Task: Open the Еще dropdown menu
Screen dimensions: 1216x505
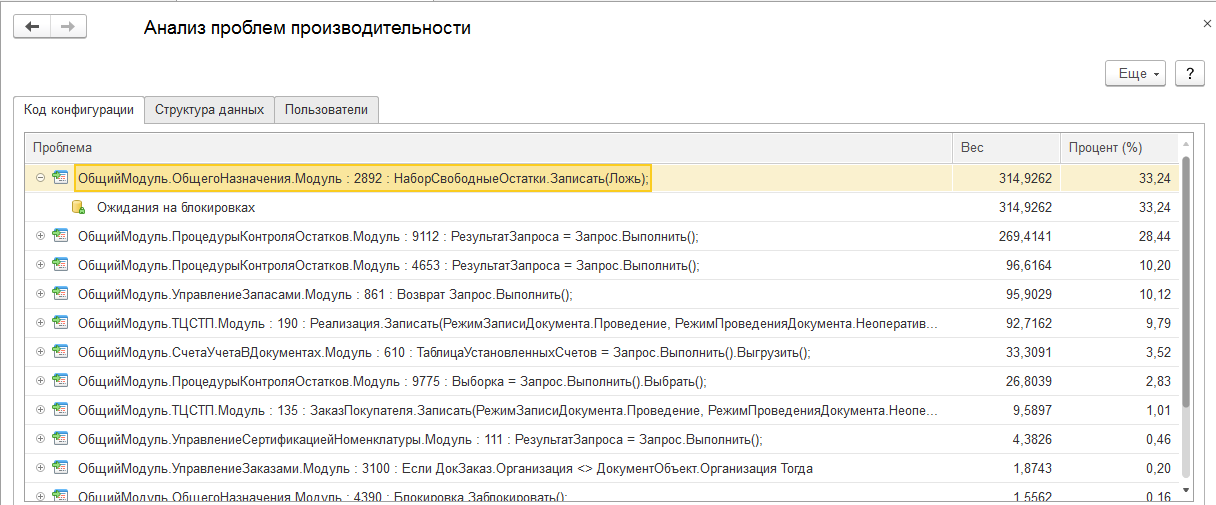Action: tap(1136, 74)
